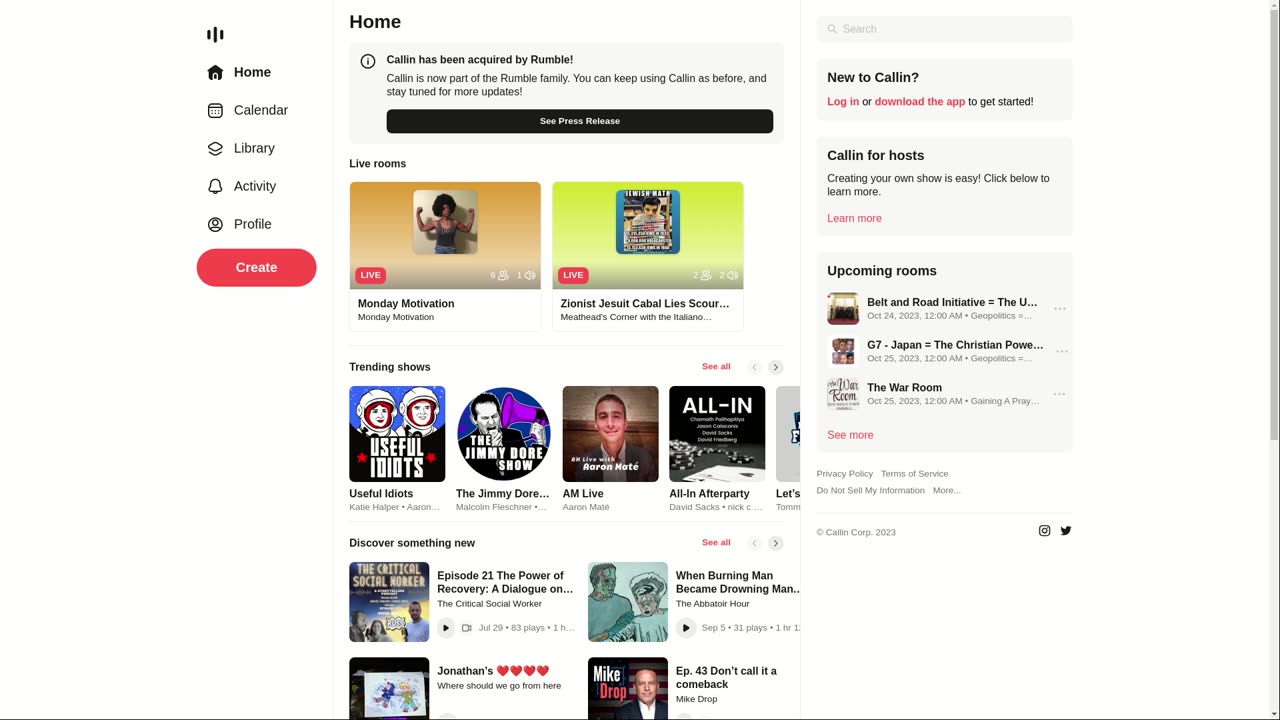Go to previous Trending shows page

(x=755, y=367)
